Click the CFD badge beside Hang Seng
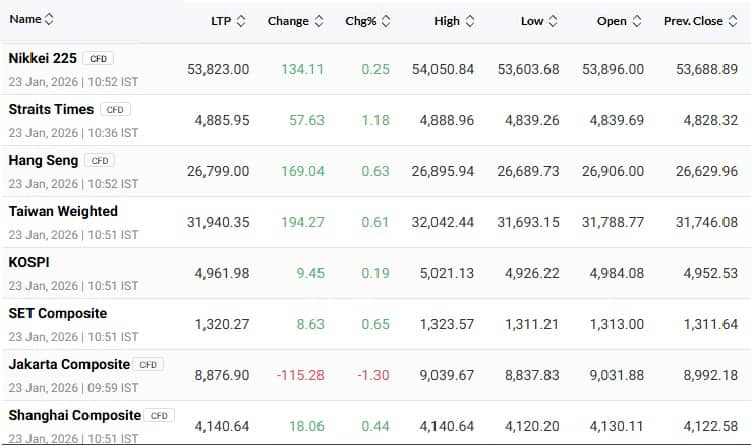 100,160
